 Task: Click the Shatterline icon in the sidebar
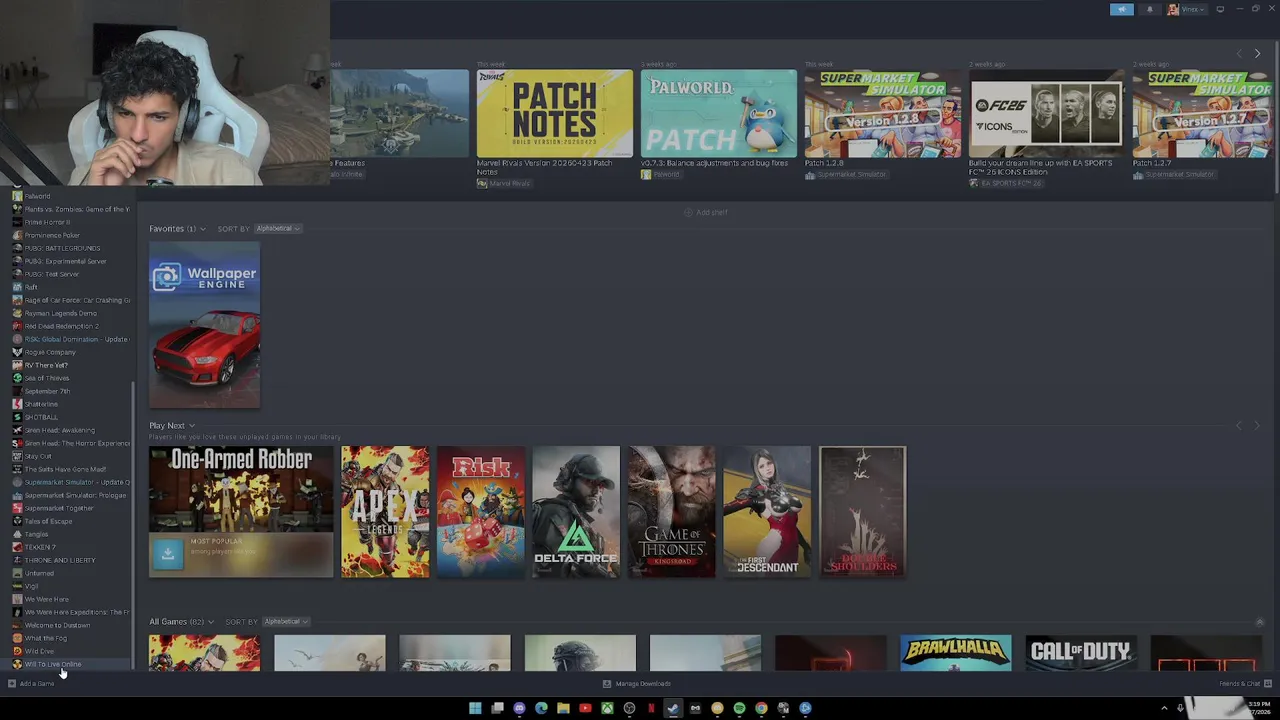(17, 404)
